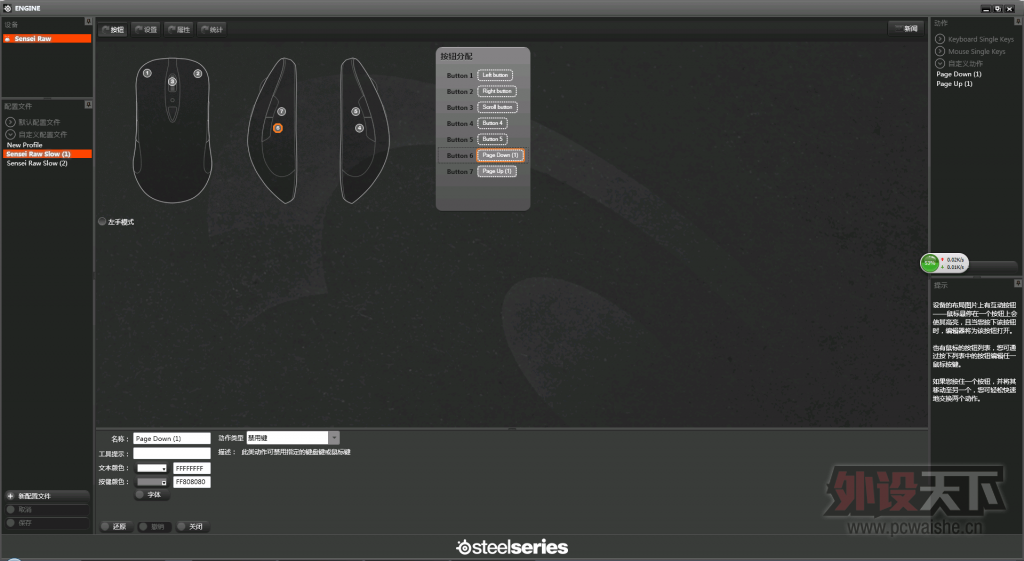Click the SteelSeries logo at bottom
1024x561 pixels.
(x=512, y=547)
